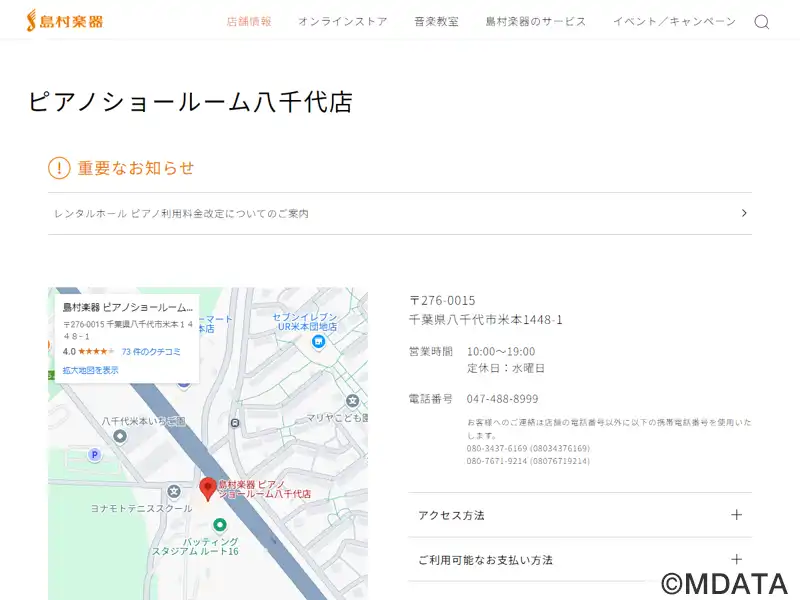Screen dimensions: 800x600
Task: Click the 4.0 star rating on map card
Action: tap(88, 352)
